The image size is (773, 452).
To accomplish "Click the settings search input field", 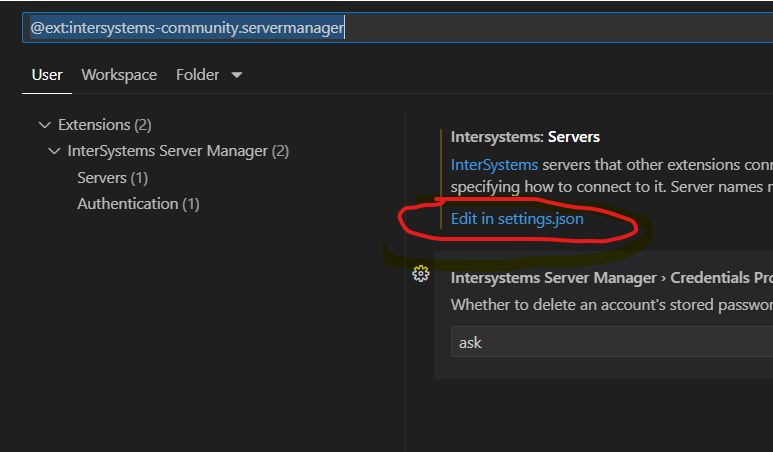I will point(397,28).
